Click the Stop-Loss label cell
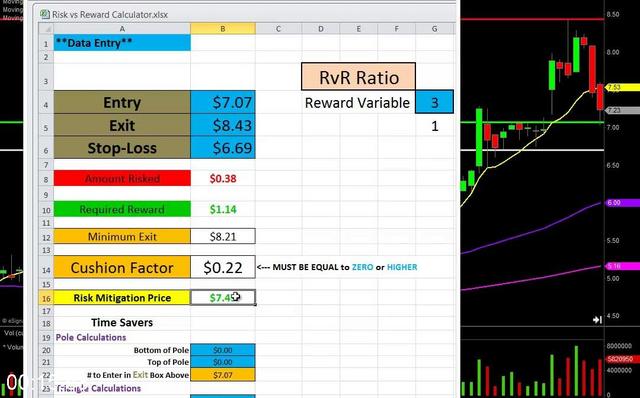This screenshot has height=398, width=640. pyautogui.click(x=122, y=147)
